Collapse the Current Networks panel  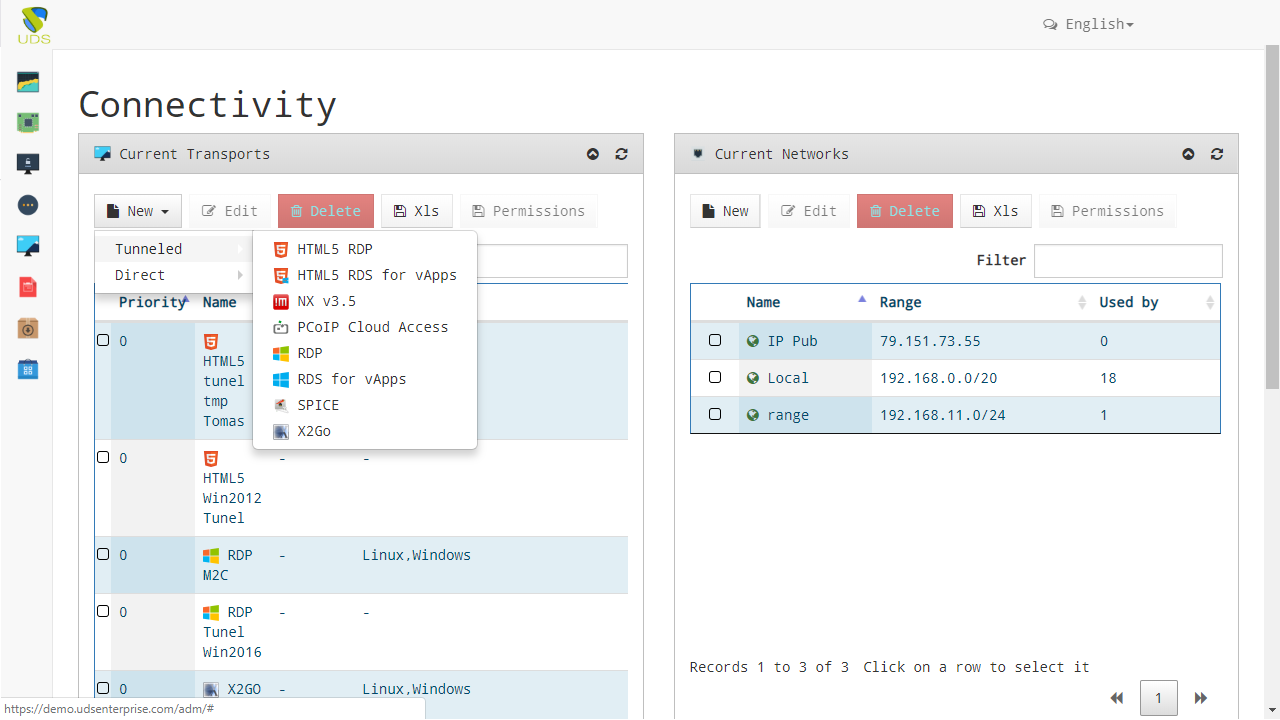point(1188,154)
